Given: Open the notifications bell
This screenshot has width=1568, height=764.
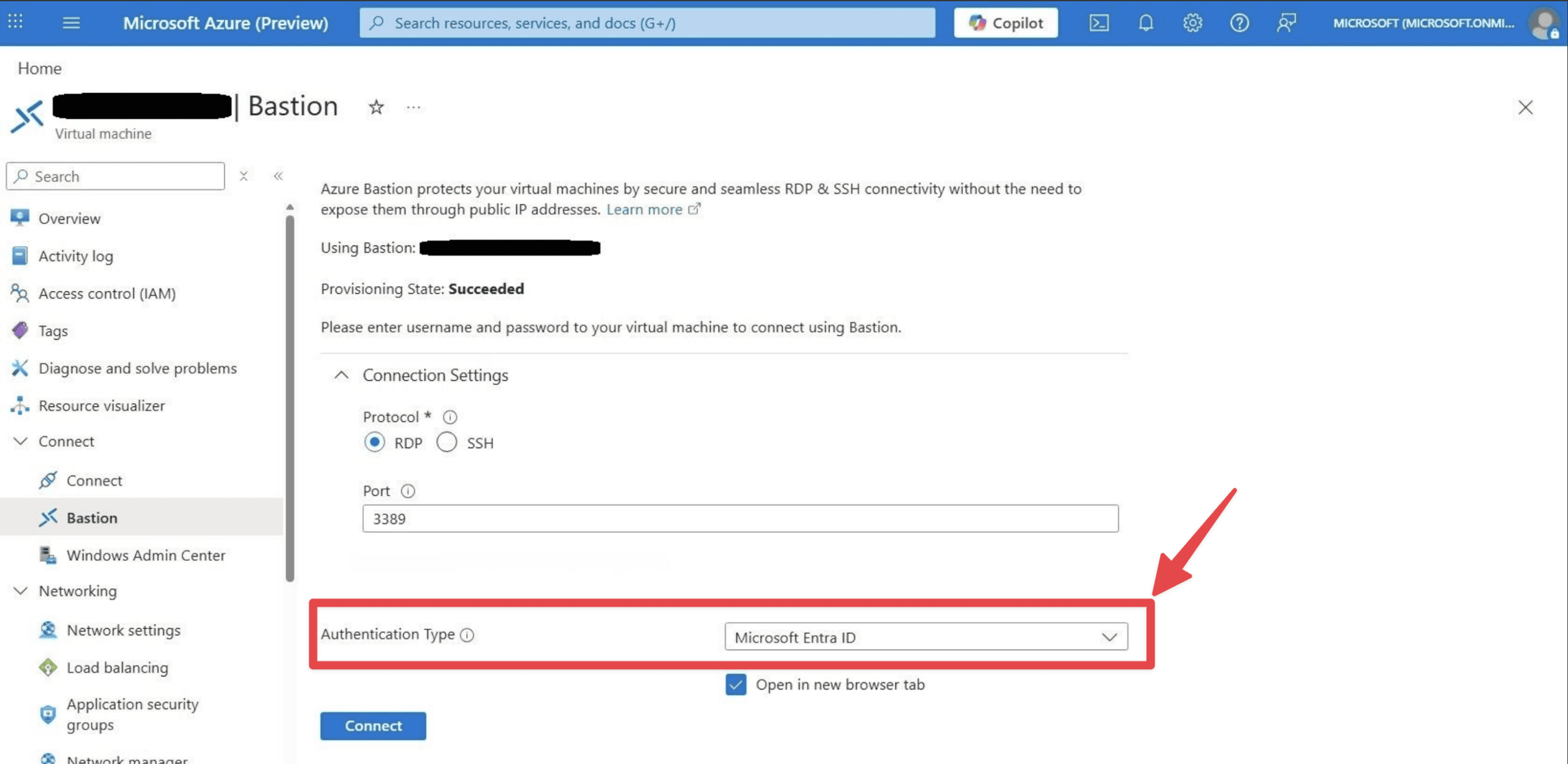Looking at the screenshot, I should point(1145,23).
